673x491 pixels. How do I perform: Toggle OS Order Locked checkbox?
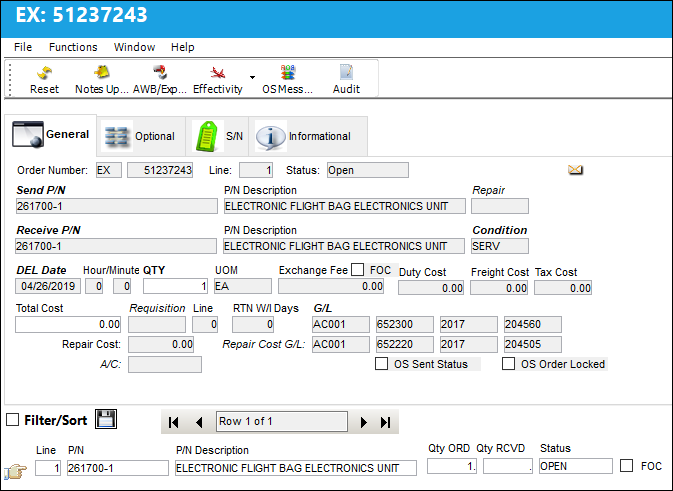[508, 364]
